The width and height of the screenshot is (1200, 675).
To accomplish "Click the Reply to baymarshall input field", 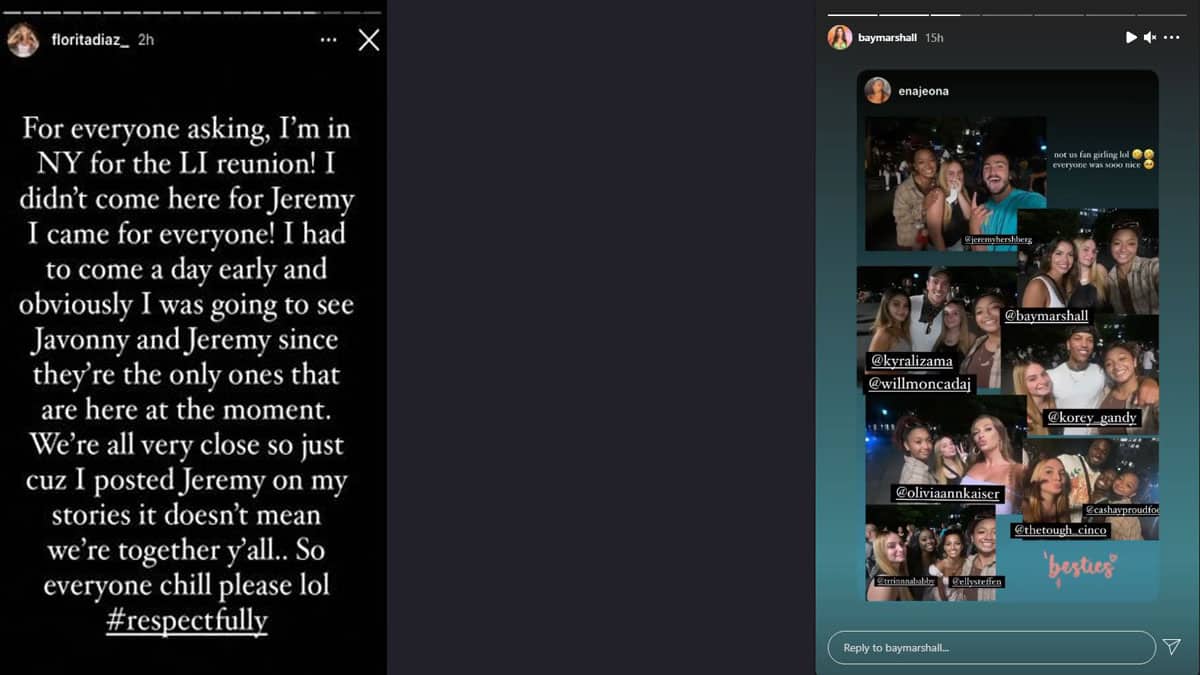I will point(991,648).
